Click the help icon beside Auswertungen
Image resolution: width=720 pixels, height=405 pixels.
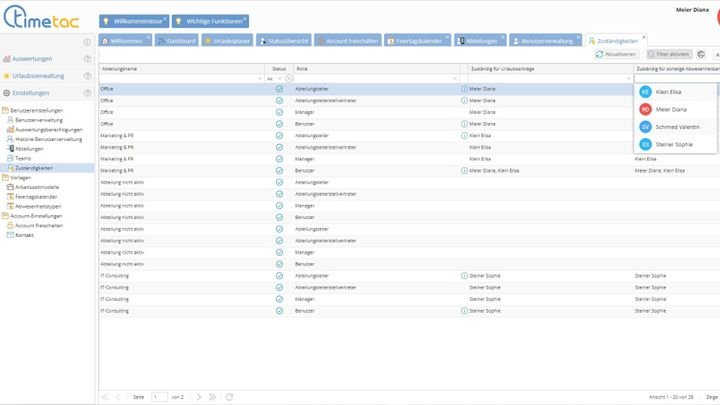pyautogui.click(x=87, y=59)
